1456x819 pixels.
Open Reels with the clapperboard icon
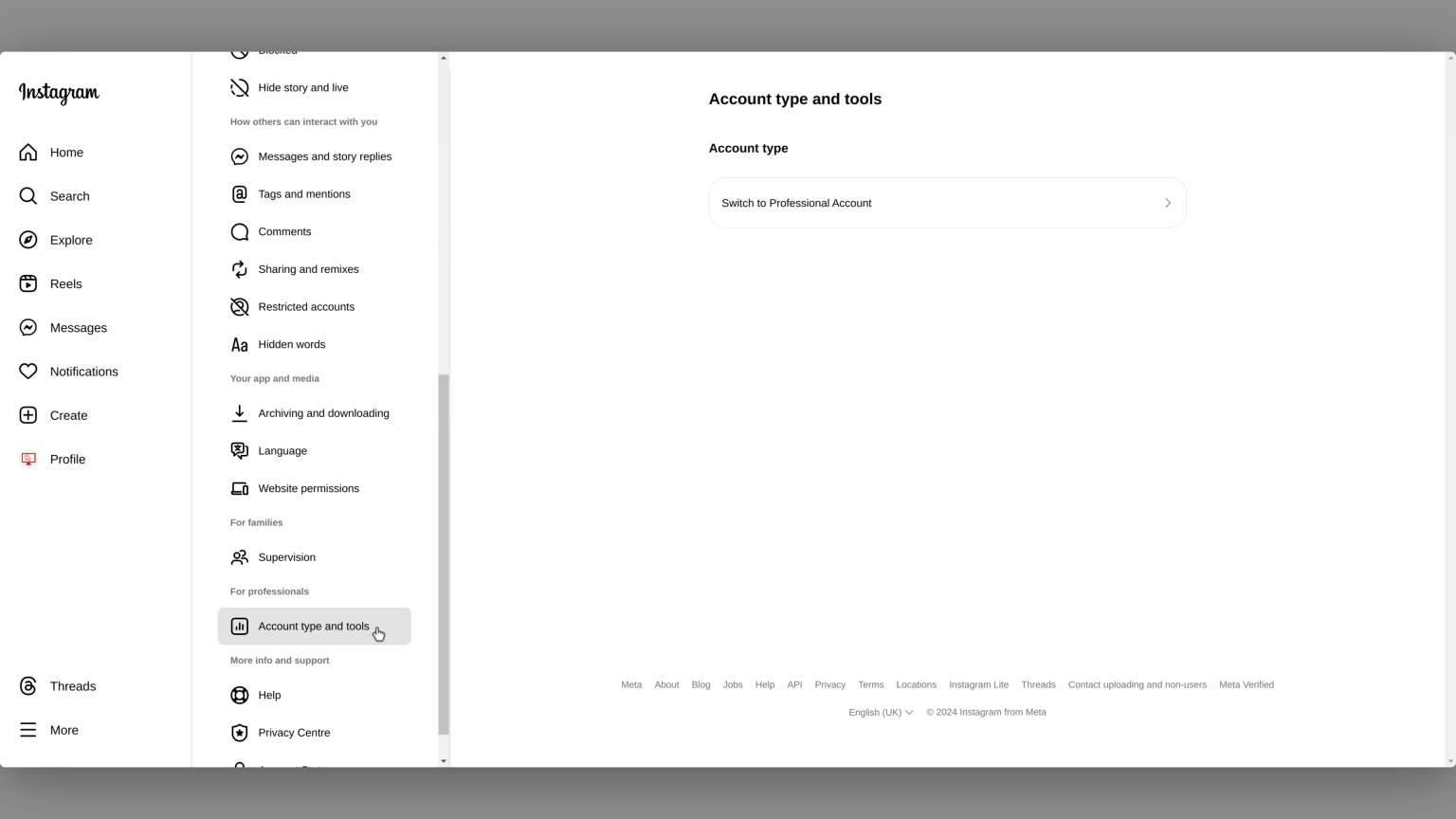[x=28, y=283]
